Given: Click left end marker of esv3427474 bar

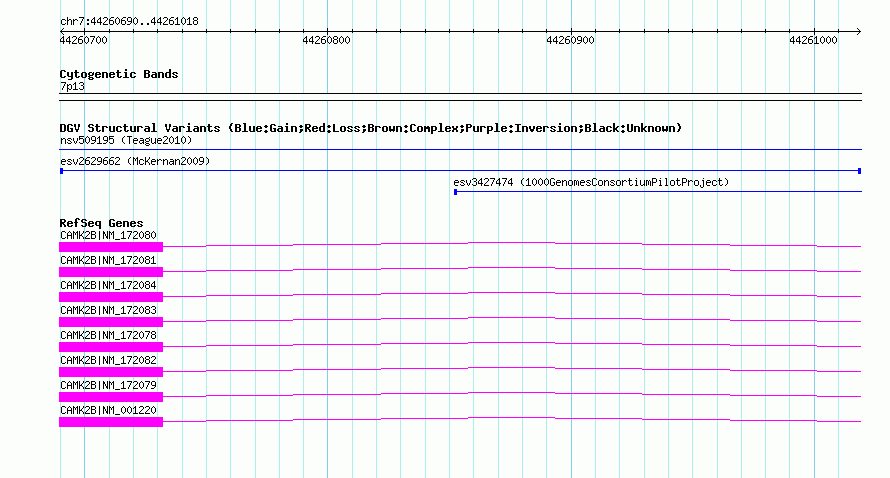Looking at the screenshot, I should (455, 192).
